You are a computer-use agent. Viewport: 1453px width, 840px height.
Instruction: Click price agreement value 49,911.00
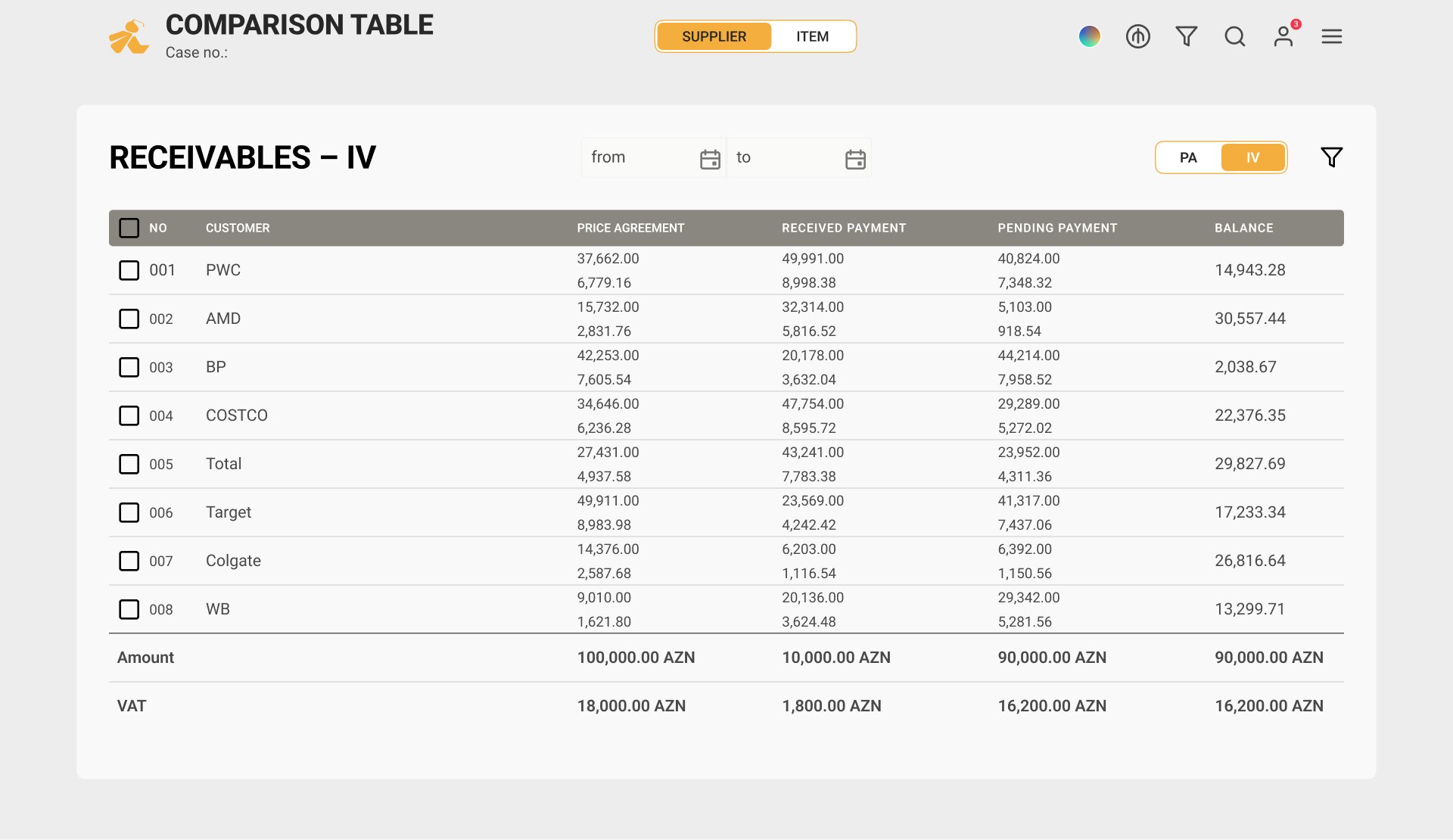[608, 501]
